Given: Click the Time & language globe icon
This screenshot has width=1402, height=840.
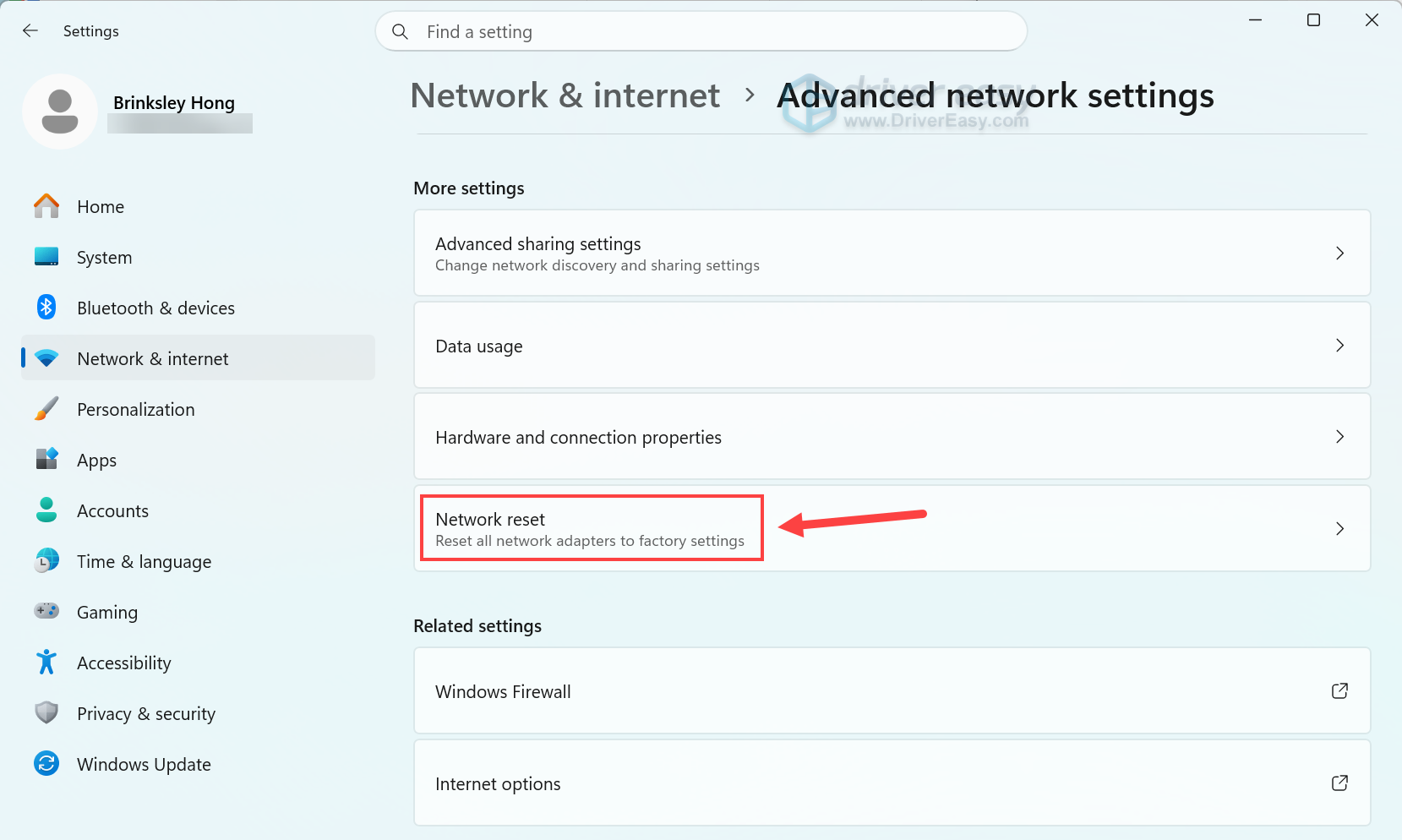Looking at the screenshot, I should [x=46, y=561].
